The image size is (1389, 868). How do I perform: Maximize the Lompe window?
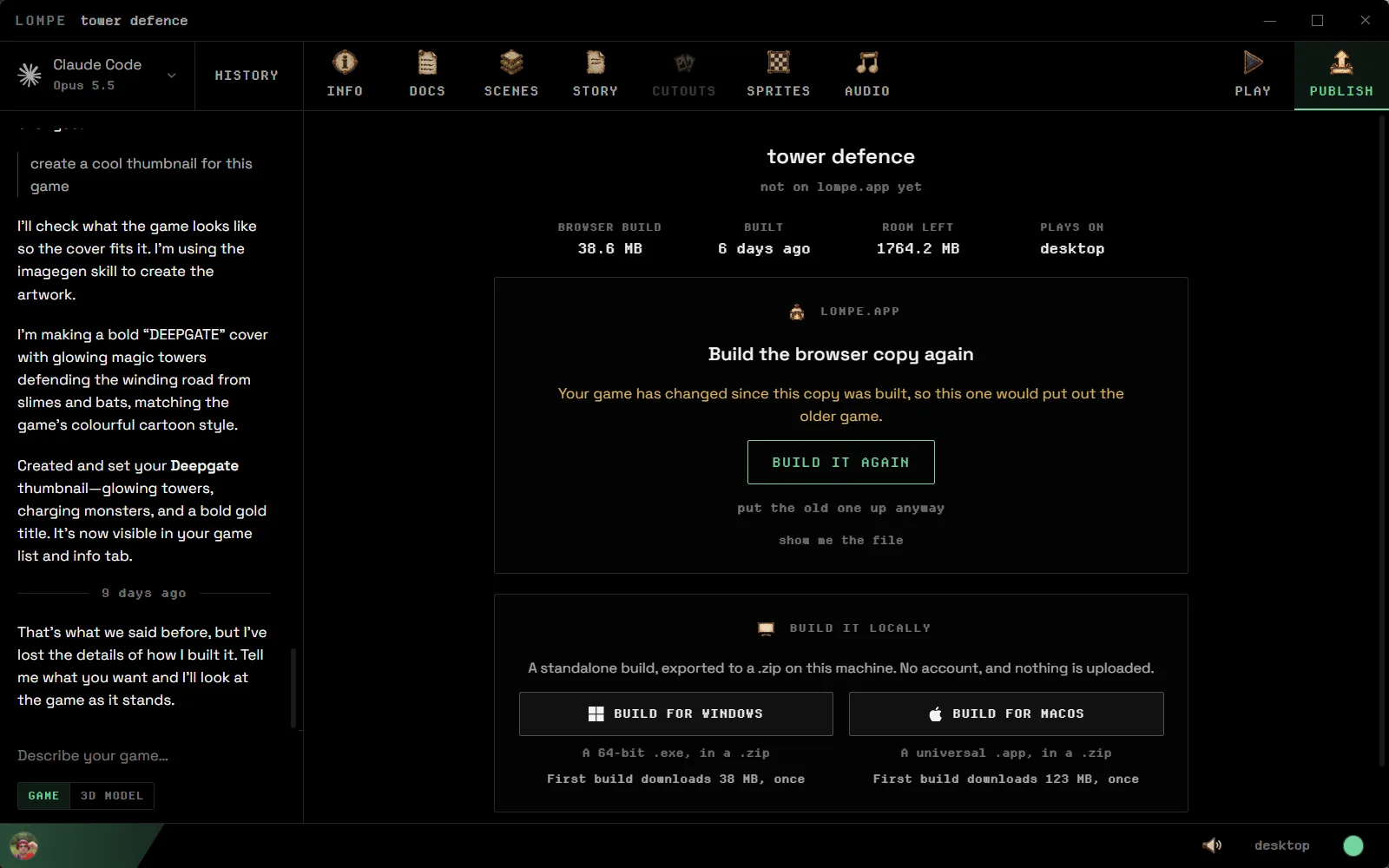tap(1317, 20)
